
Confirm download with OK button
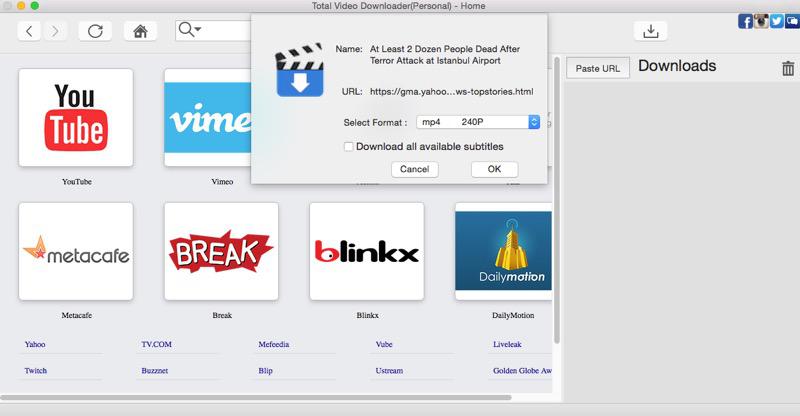coord(494,169)
